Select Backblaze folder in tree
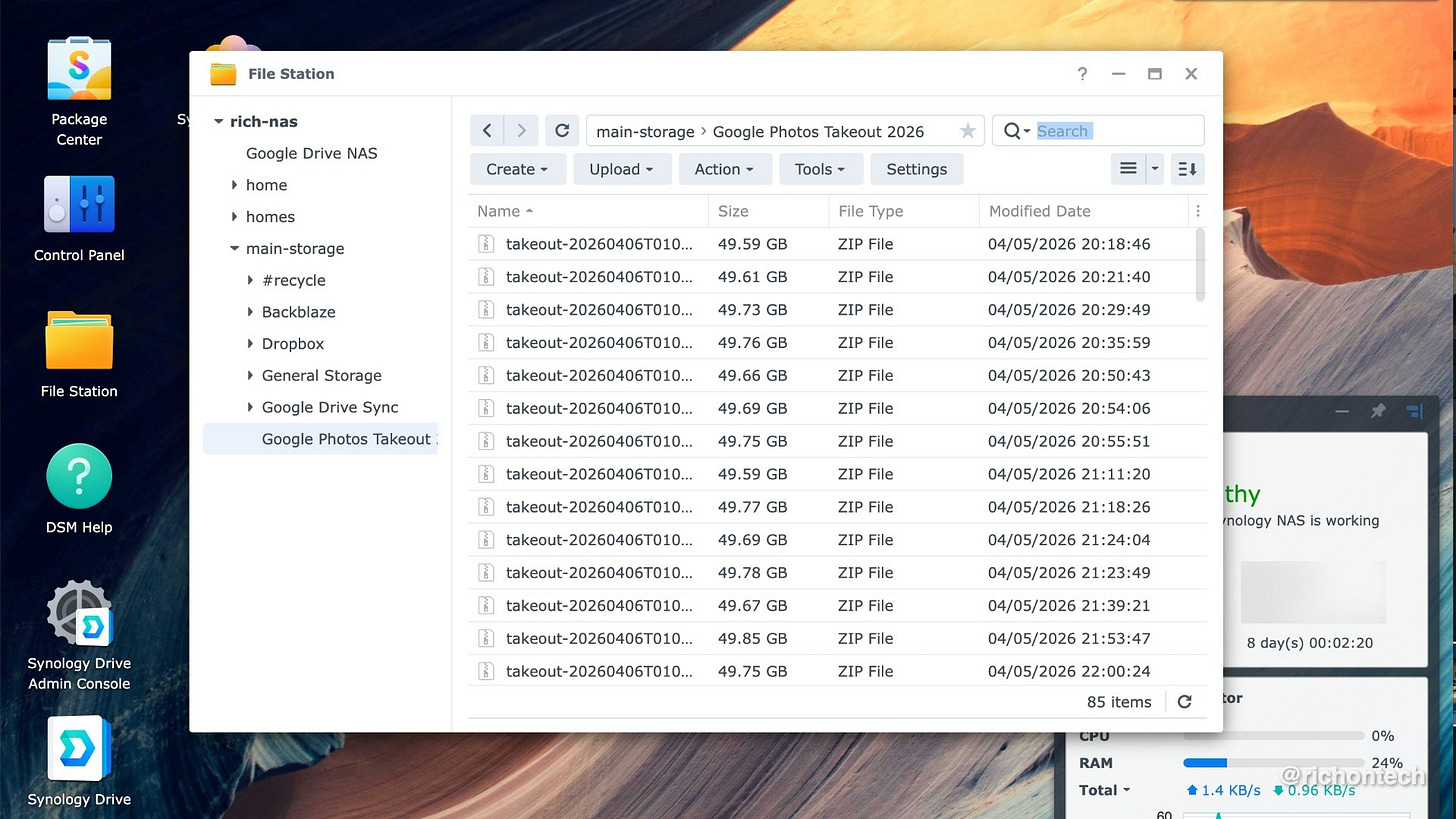This screenshot has width=1456, height=819. tap(298, 312)
